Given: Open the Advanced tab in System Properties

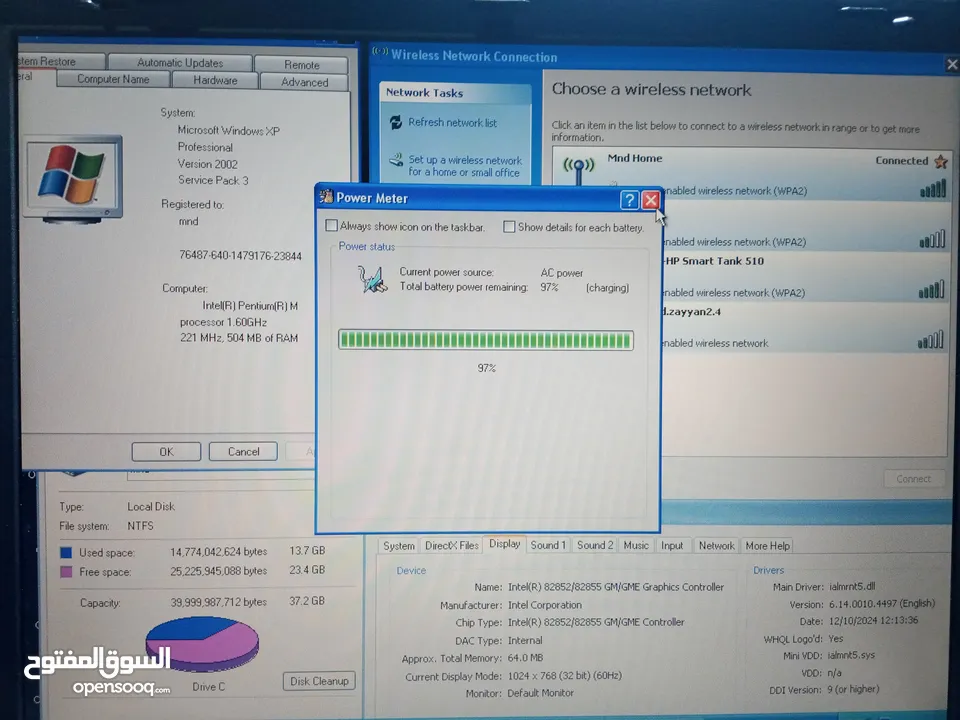Looking at the screenshot, I should click(x=304, y=82).
